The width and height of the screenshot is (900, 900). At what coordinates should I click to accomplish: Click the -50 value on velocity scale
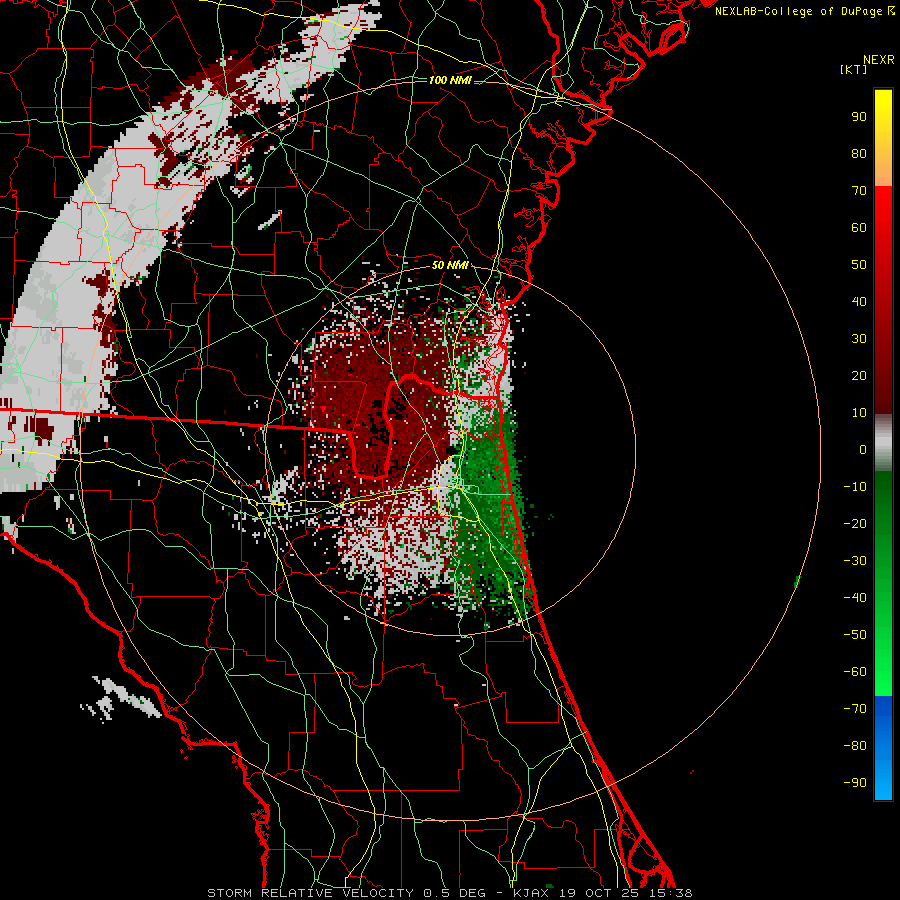pos(855,635)
